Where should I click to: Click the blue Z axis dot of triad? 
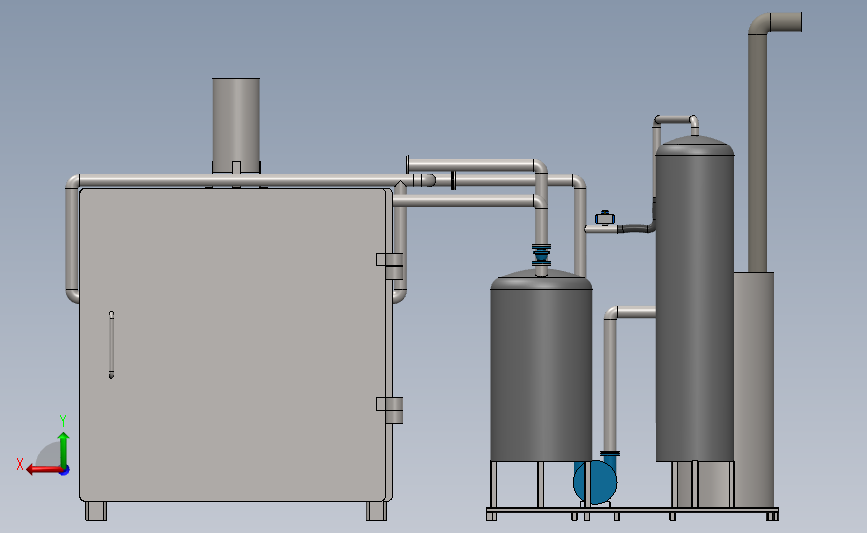pos(65,471)
